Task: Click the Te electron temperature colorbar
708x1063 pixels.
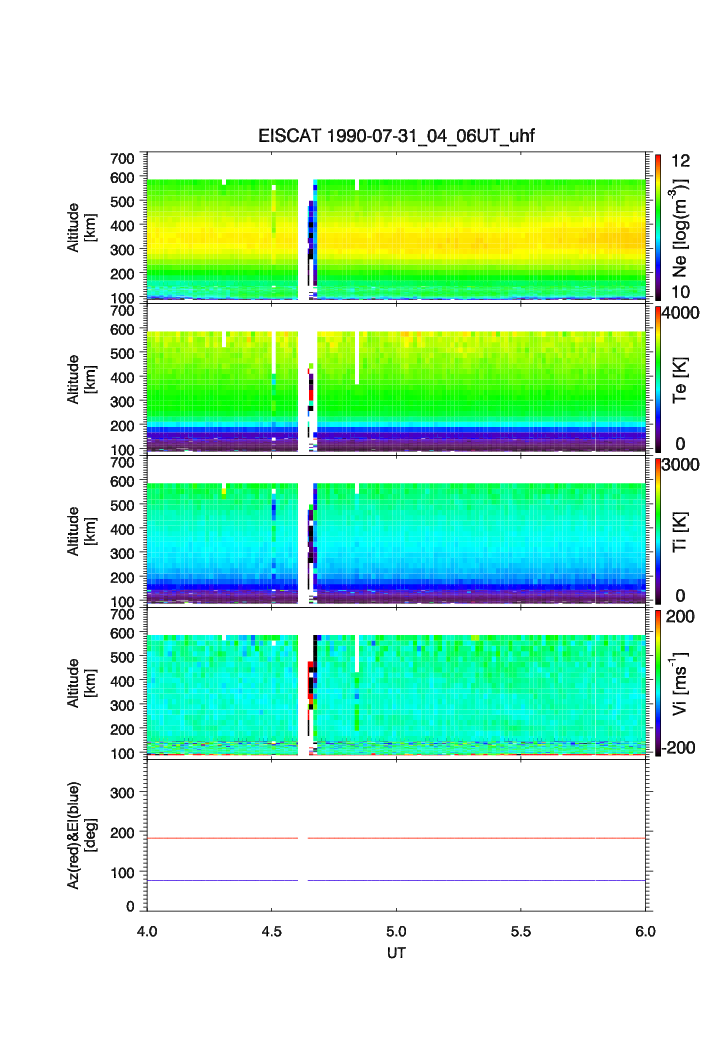Action: click(x=658, y=378)
